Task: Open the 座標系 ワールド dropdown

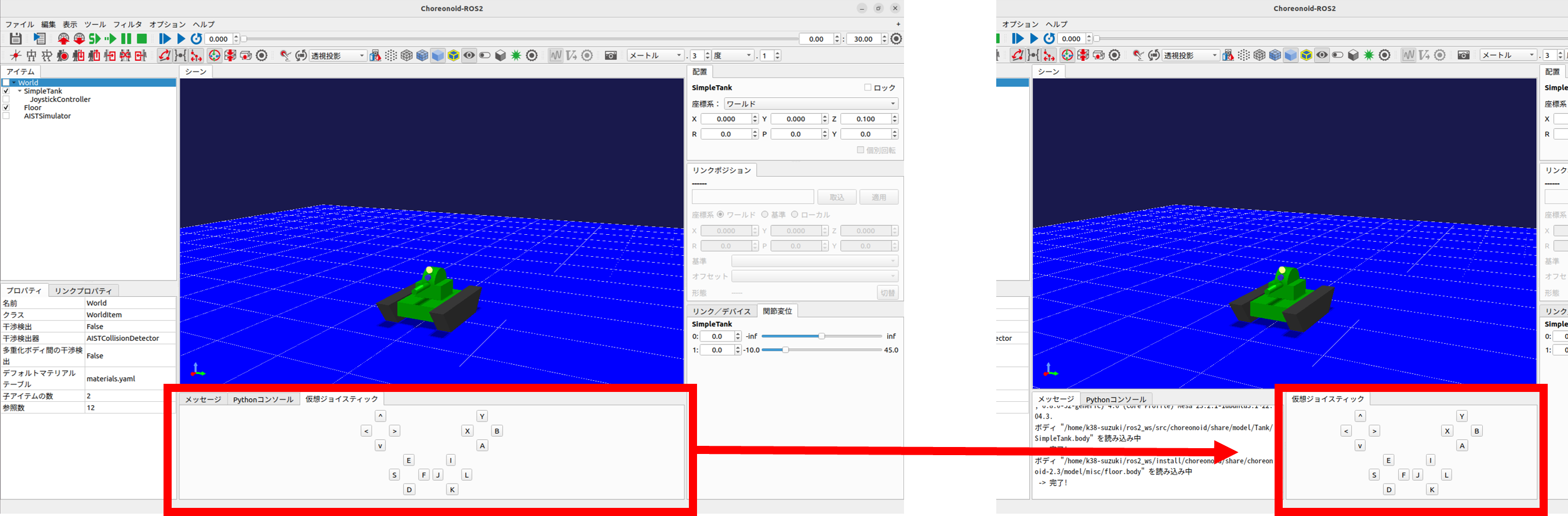Action: pos(811,104)
